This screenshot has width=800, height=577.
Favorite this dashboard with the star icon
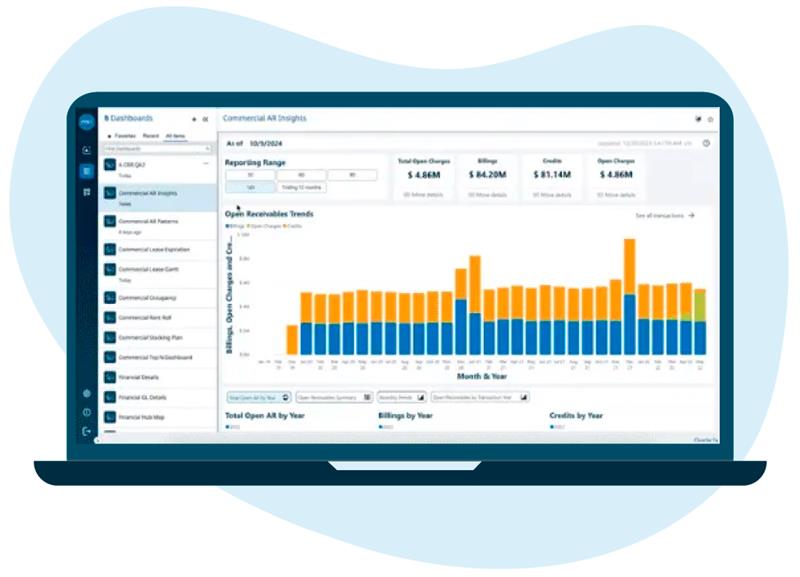(x=710, y=119)
